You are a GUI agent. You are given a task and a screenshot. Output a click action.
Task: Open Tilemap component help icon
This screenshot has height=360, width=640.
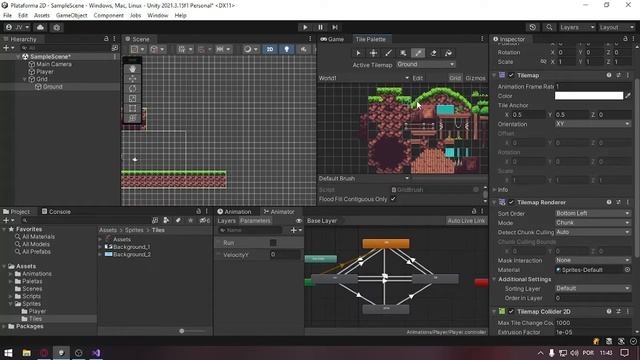pos(609,75)
